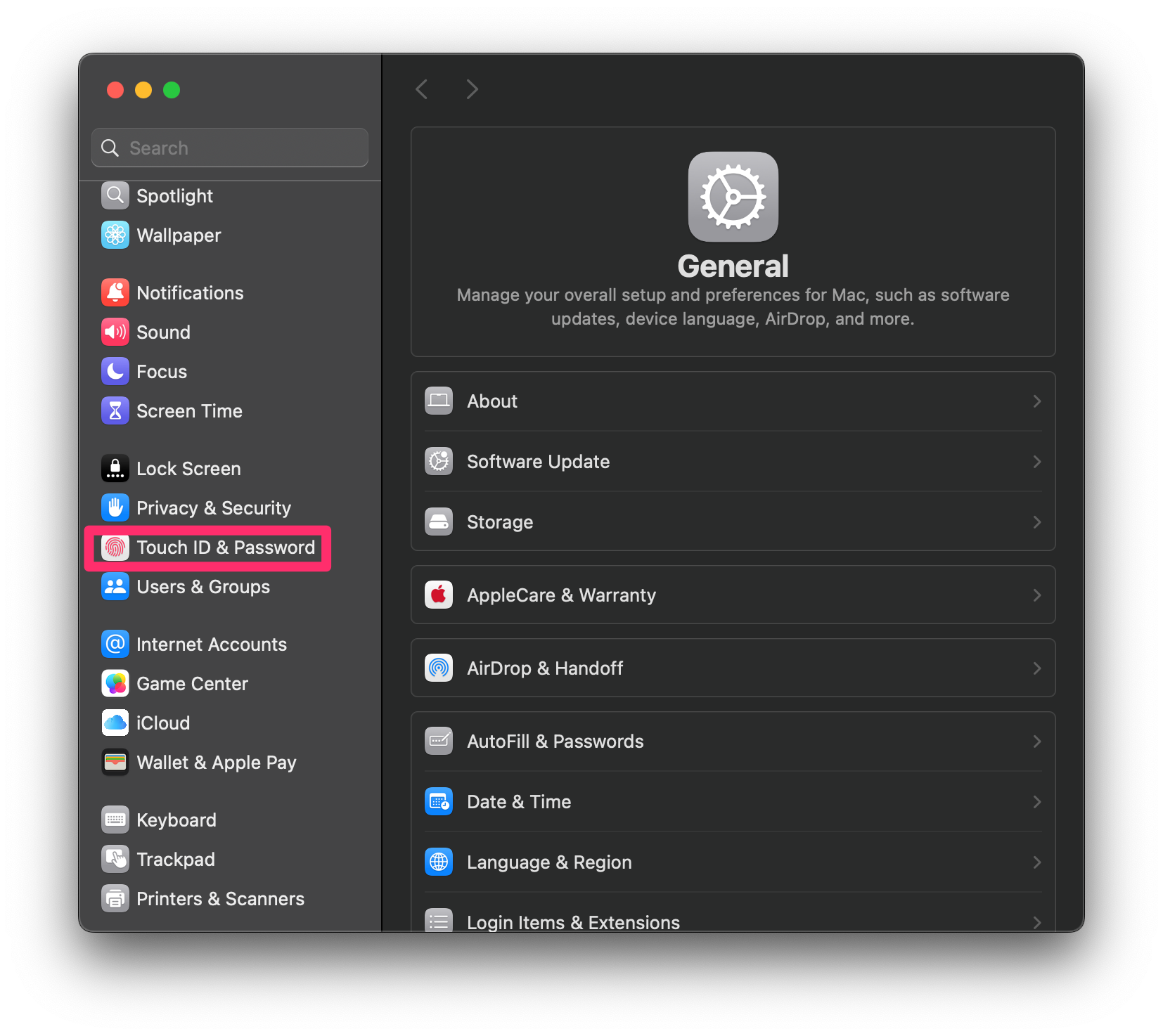Image resolution: width=1163 pixels, height=1036 pixels.
Task: Click the search magnifying glass icon
Action: click(x=110, y=148)
